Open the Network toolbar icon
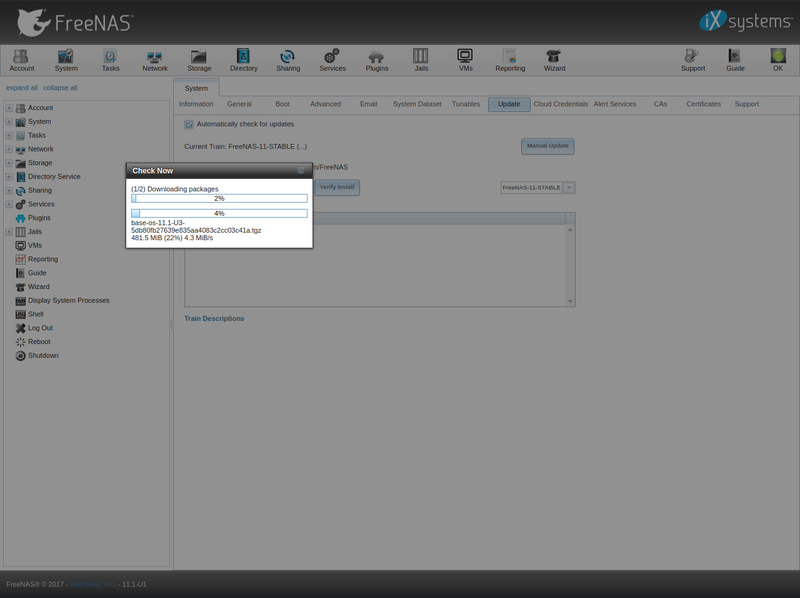 [155, 60]
